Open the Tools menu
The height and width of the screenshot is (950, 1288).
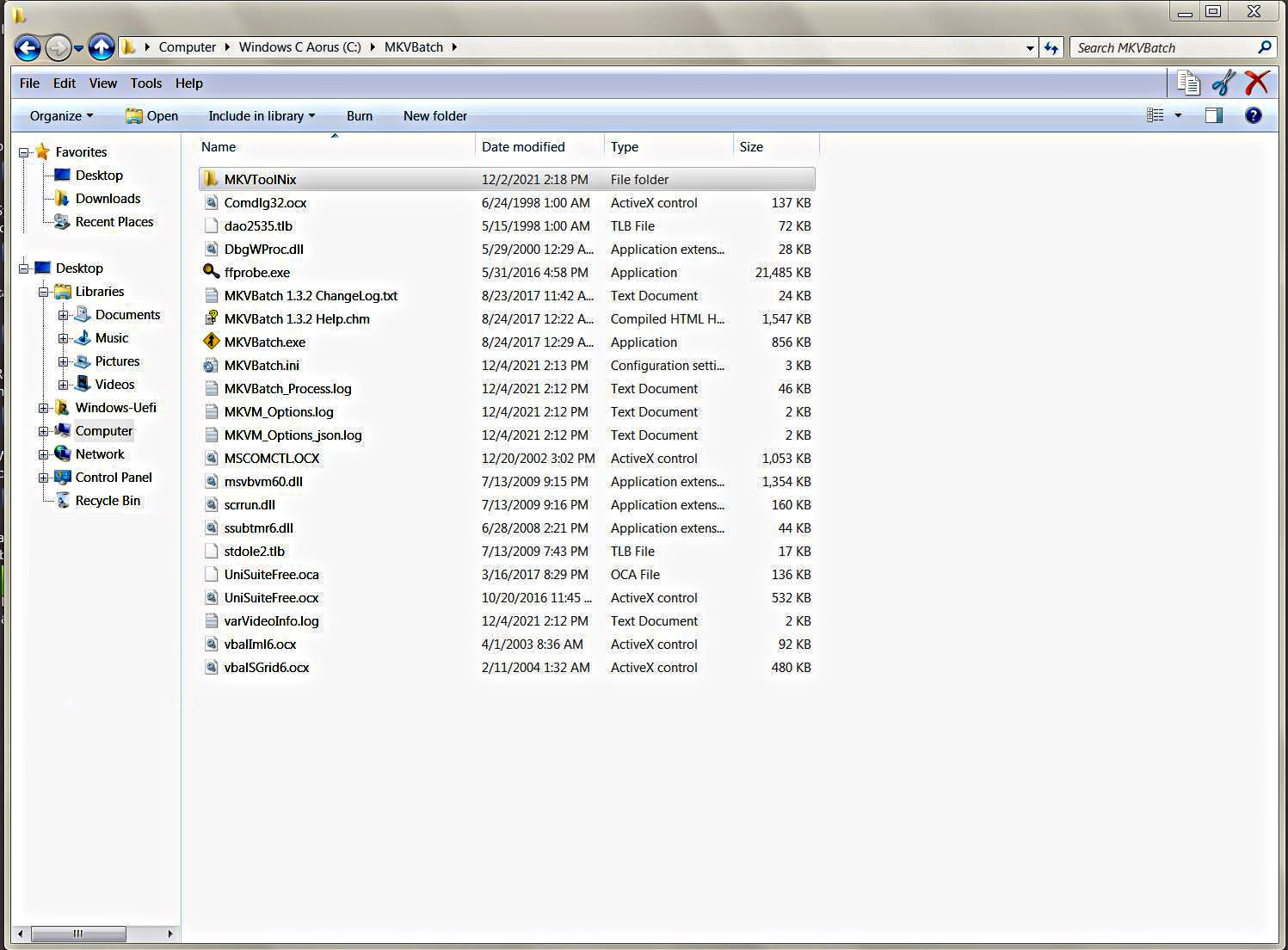(x=146, y=83)
